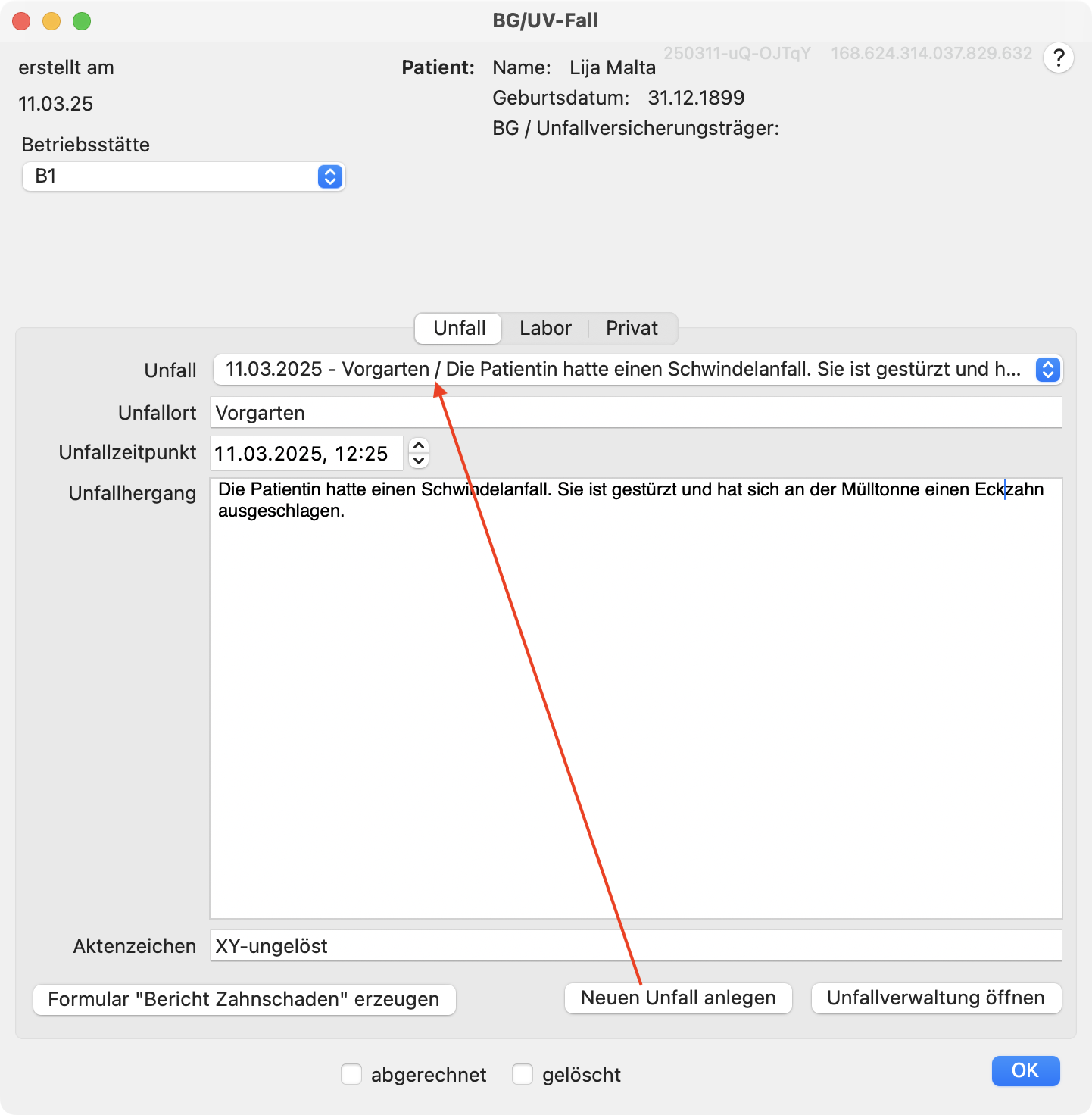Expand the Unfall selection dropdown
The width and height of the screenshot is (1092, 1115).
(x=638, y=370)
